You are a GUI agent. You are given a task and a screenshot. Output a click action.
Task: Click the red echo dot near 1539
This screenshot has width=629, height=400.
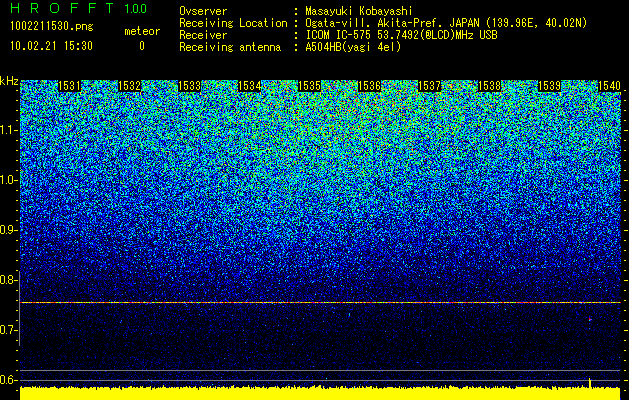tap(590, 319)
